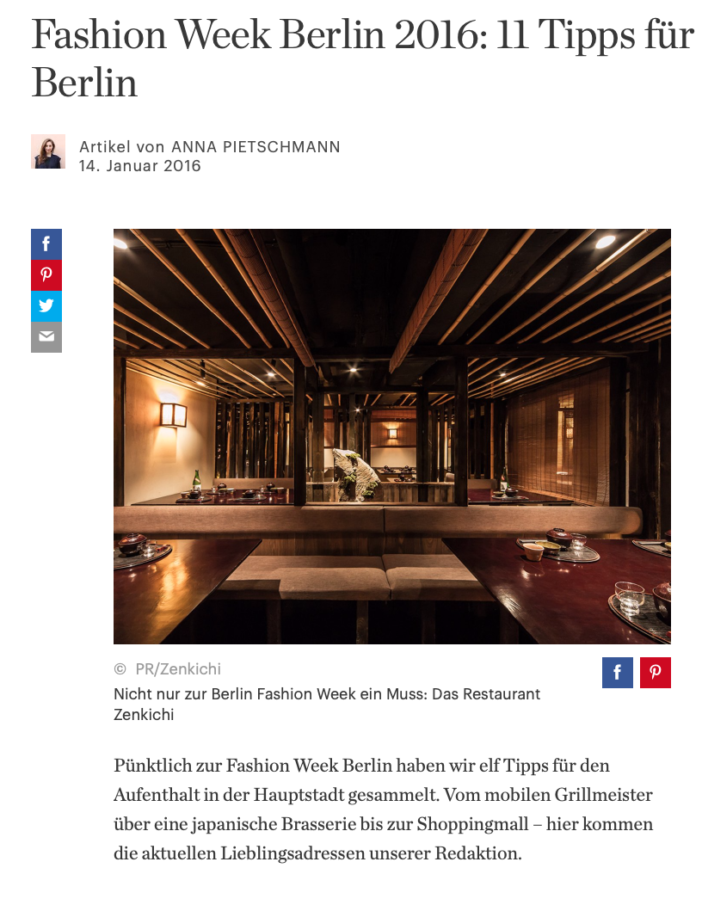702x905 pixels.
Task: Click the Zenkichi restaurant interior photo
Action: [392, 436]
